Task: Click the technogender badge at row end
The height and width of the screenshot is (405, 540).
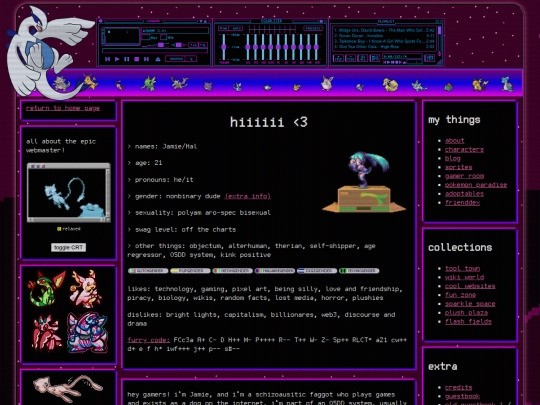Action: point(359,271)
